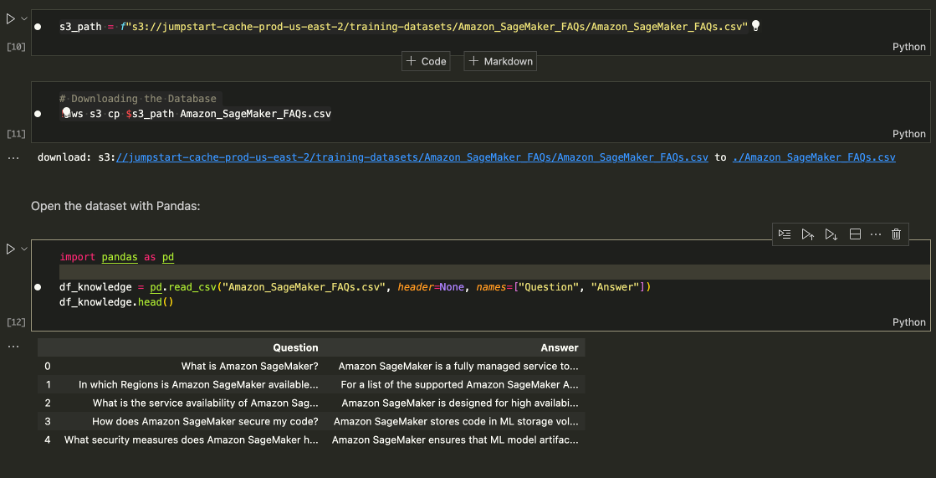This screenshot has width=936, height=478.
Task: Click the Answer column header
Action: 559,347
